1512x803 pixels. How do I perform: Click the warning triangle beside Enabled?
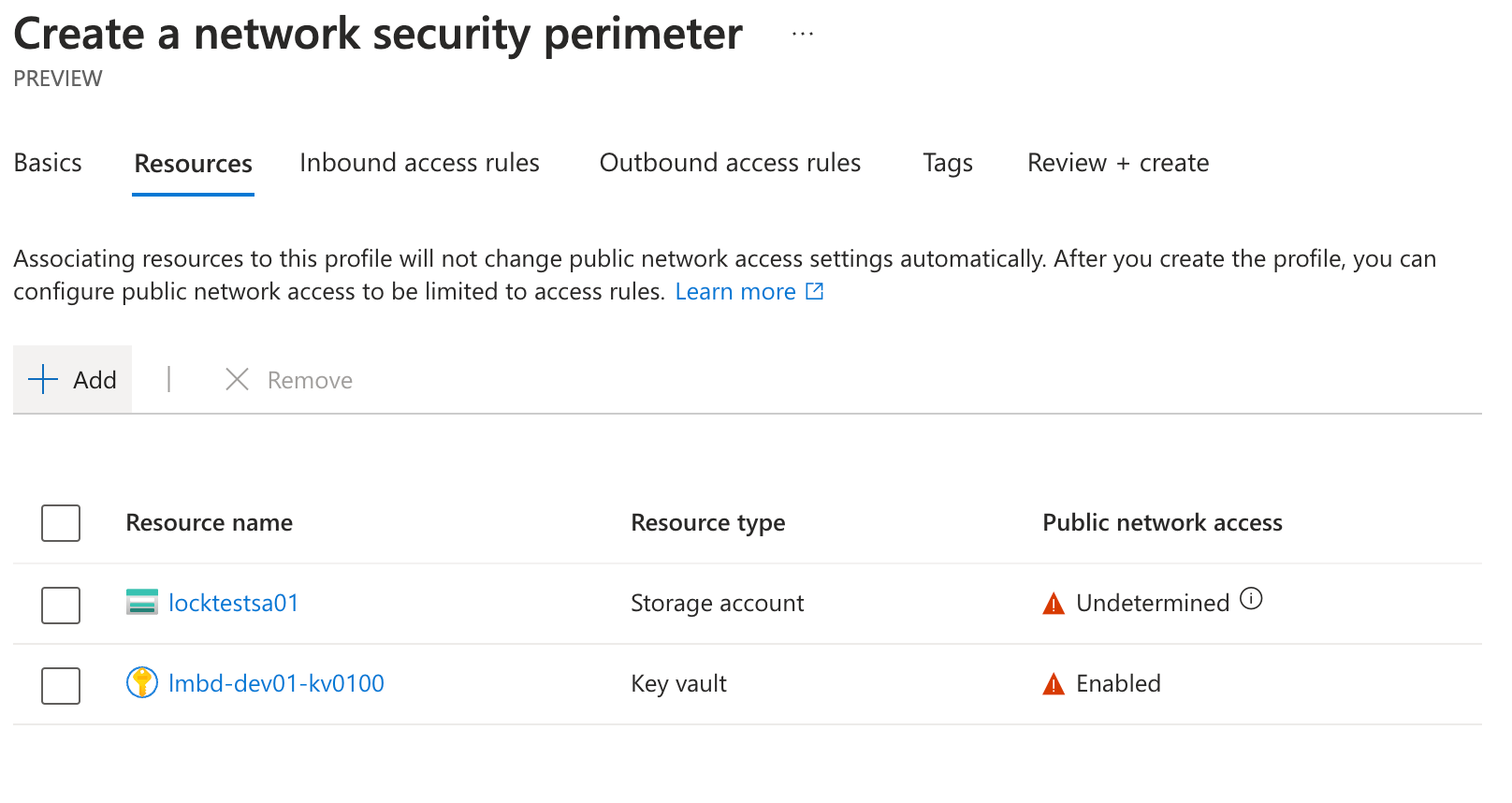(1054, 684)
